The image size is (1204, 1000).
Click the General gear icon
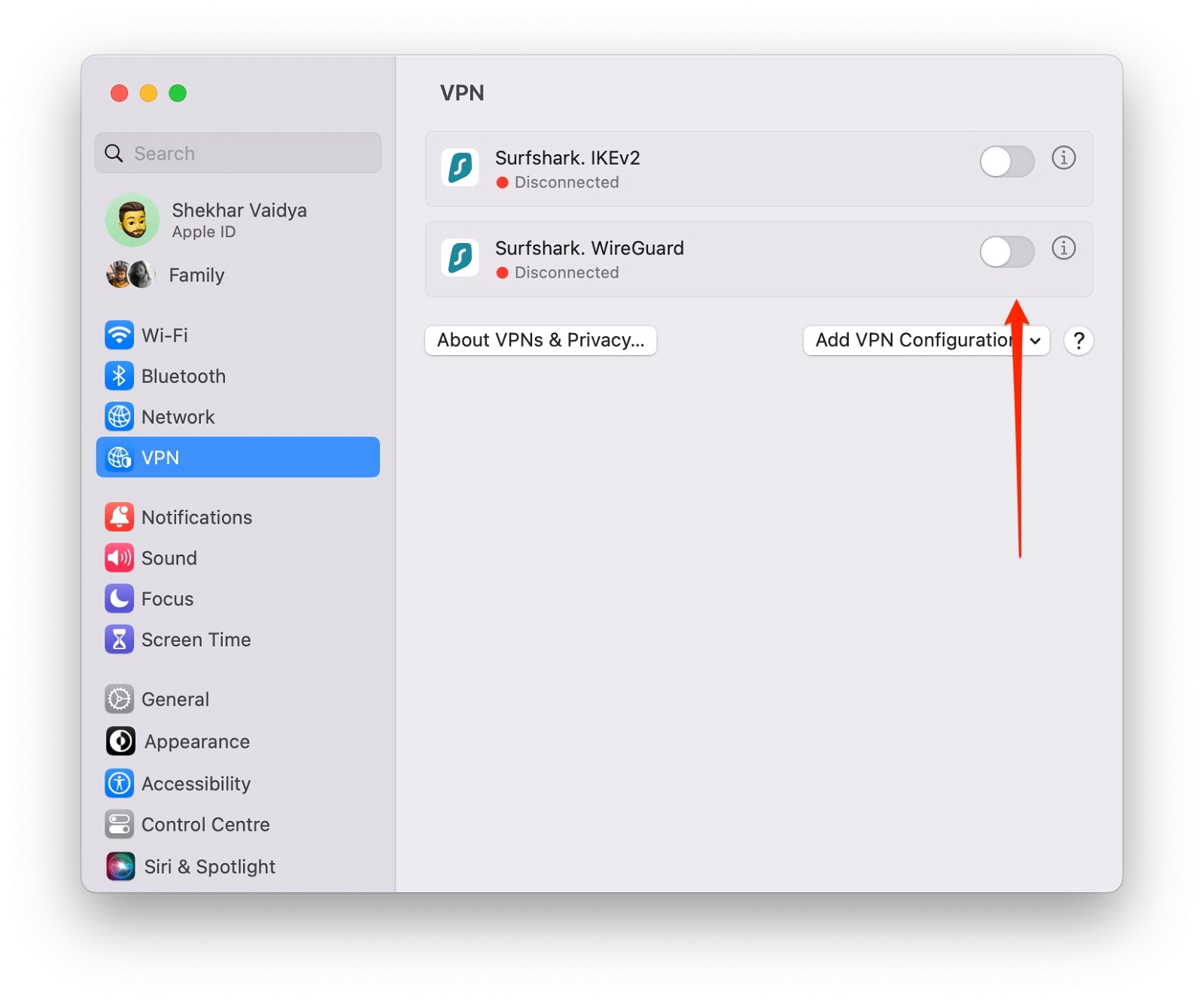tap(119, 699)
